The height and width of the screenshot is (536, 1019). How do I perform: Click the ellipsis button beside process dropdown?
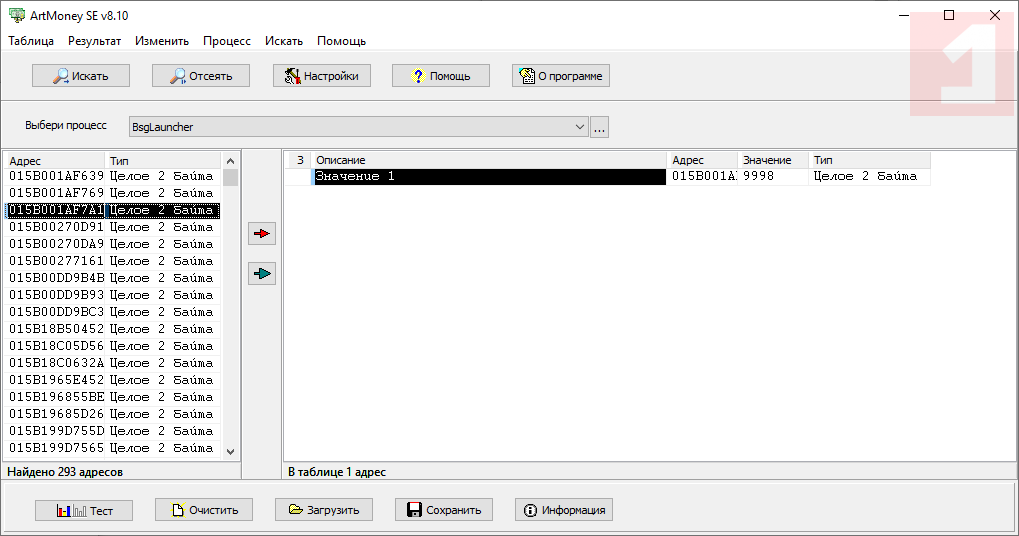(x=599, y=127)
